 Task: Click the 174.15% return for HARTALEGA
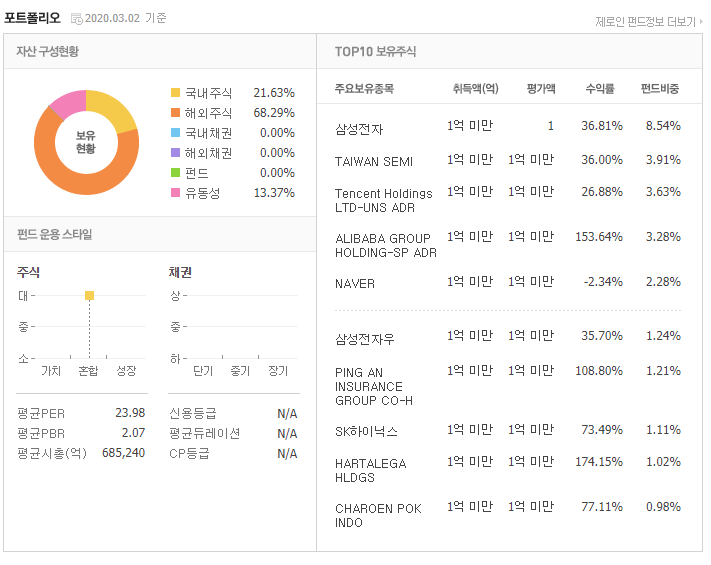click(599, 462)
